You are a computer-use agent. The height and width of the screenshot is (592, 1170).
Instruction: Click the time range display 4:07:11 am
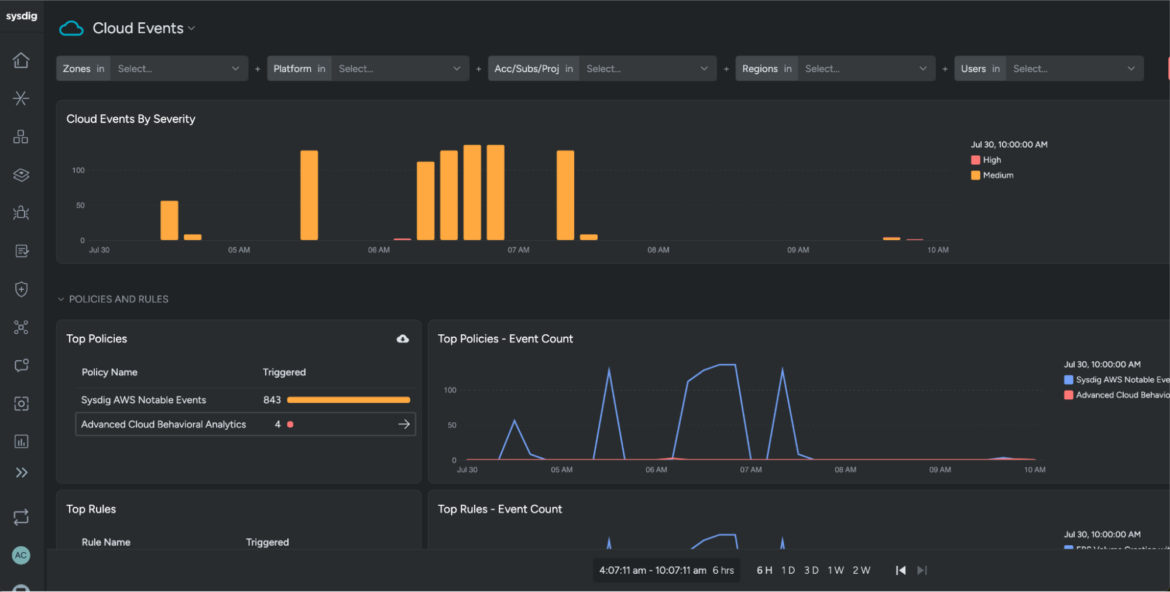(x=666, y=570)
